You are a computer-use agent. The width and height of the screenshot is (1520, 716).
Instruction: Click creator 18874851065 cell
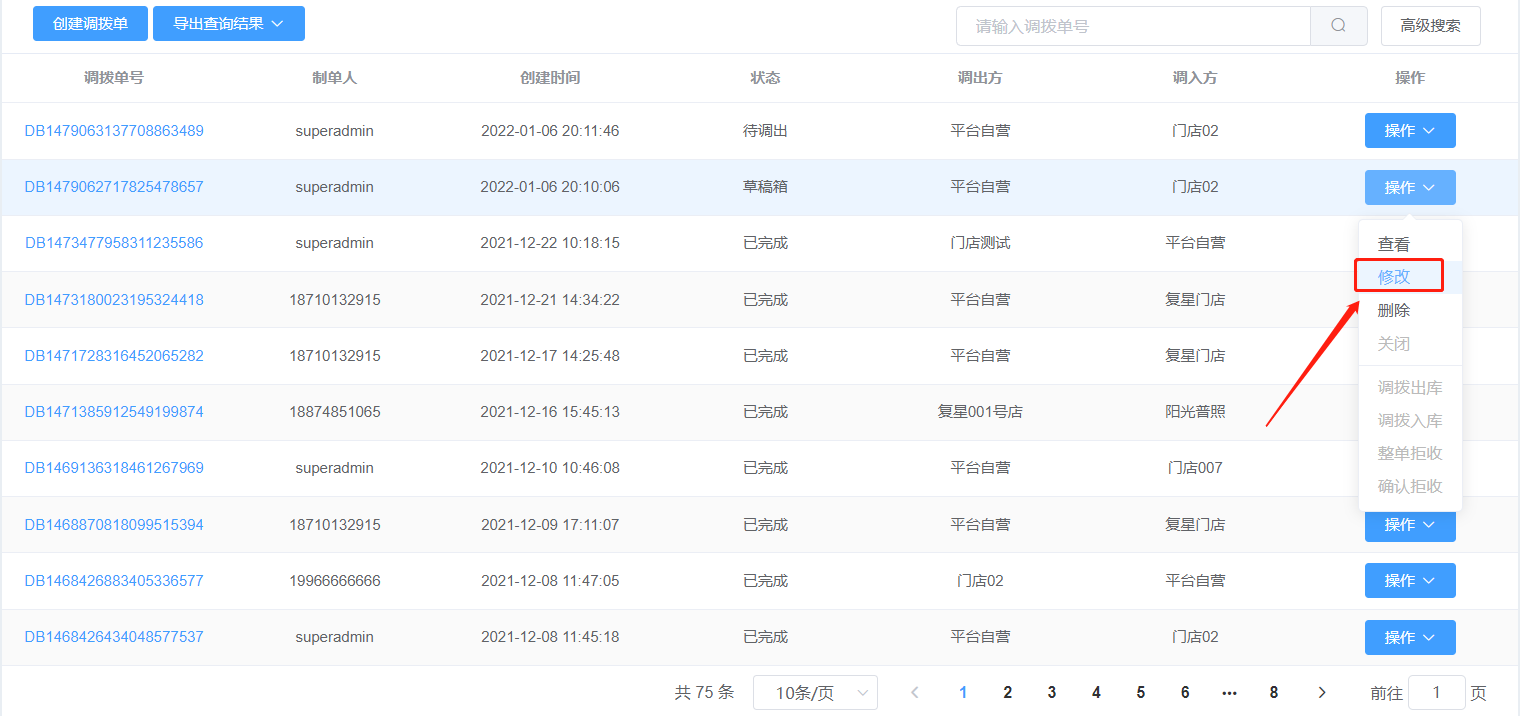(335, 412)
